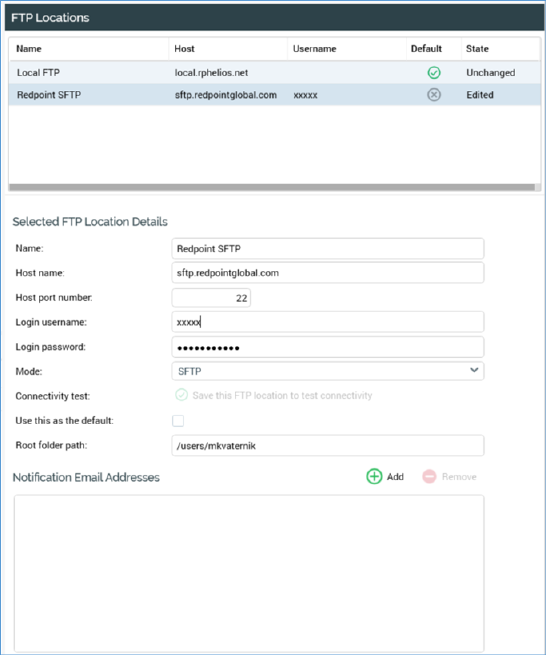Click the Login username field
This screenshot has width=546, height=655.
tap(328, 322)
